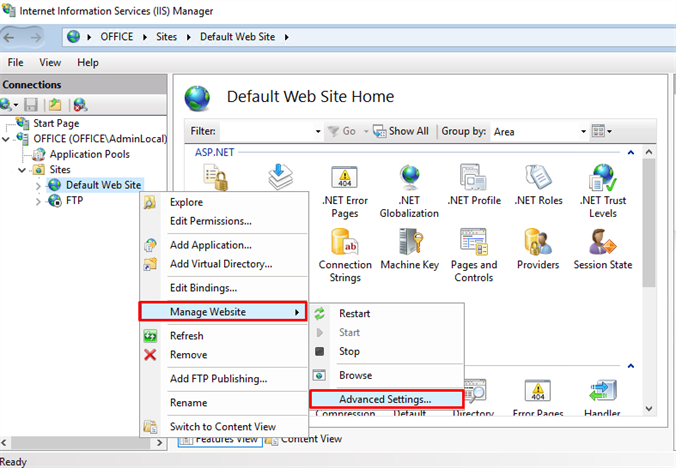Click the Up folder icon in Connections toolbar
The image size is (676, 468).
point(55,105)
